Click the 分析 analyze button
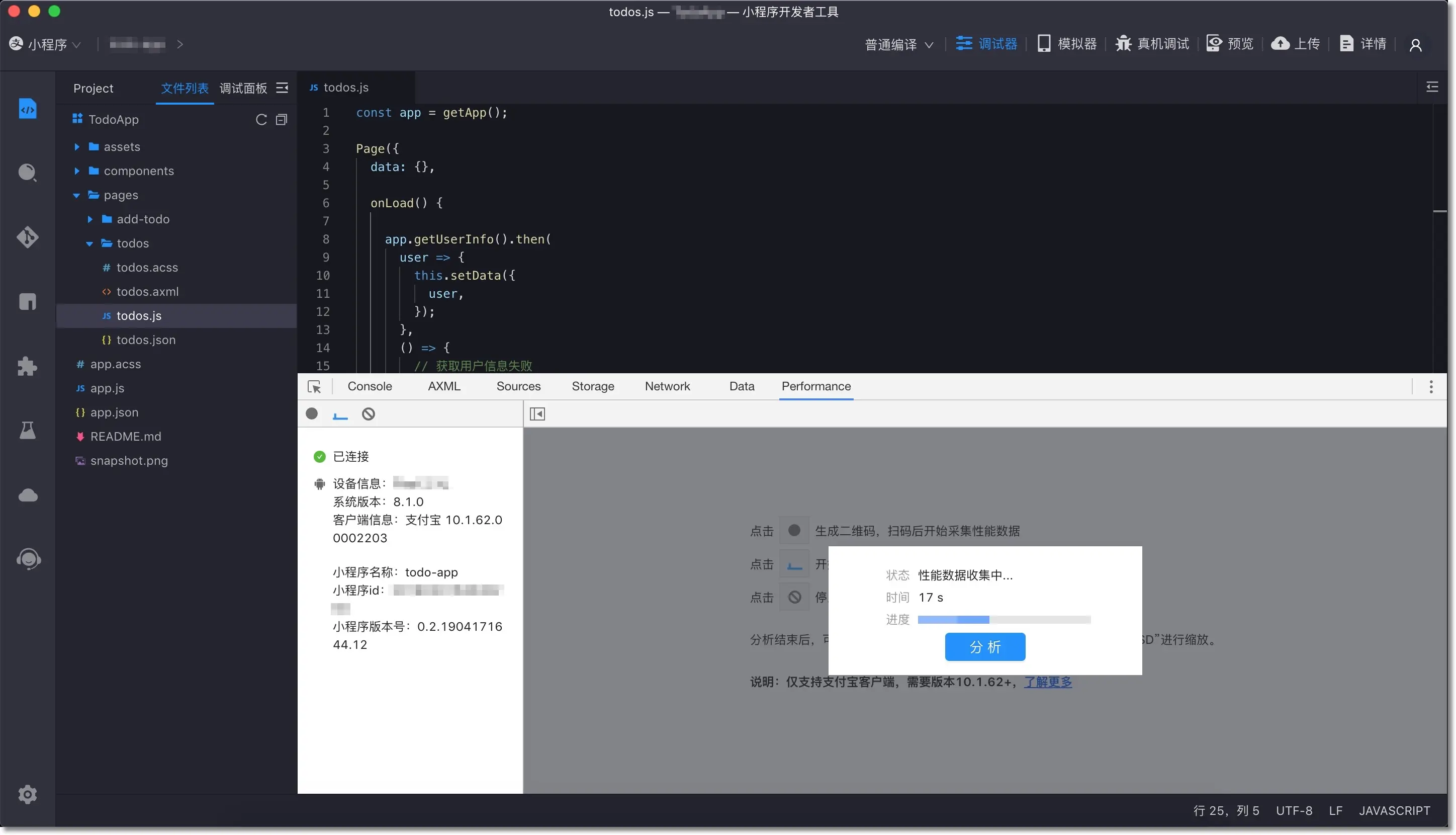Viewport: 1456px width, 835px height. [985, 647]
